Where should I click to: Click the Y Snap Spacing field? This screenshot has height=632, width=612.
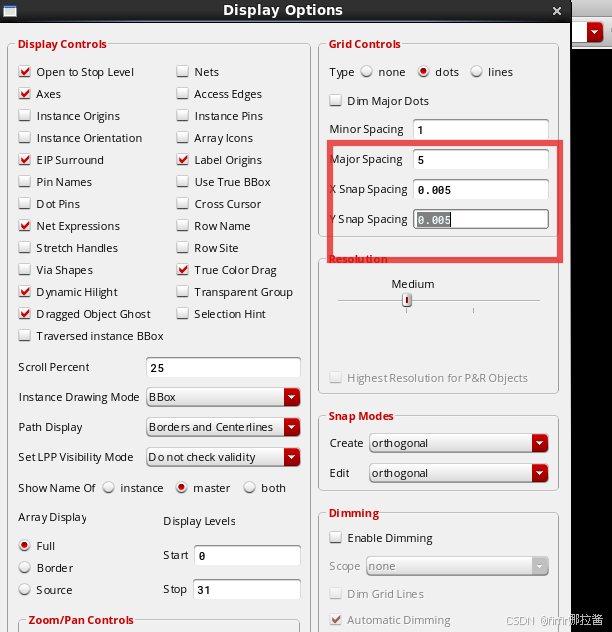tap(481, 219)
